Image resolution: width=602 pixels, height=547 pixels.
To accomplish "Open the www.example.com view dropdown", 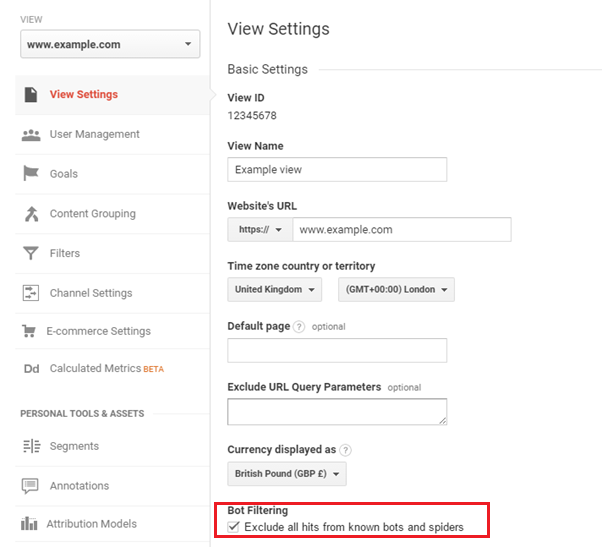I will pos(110,45).
